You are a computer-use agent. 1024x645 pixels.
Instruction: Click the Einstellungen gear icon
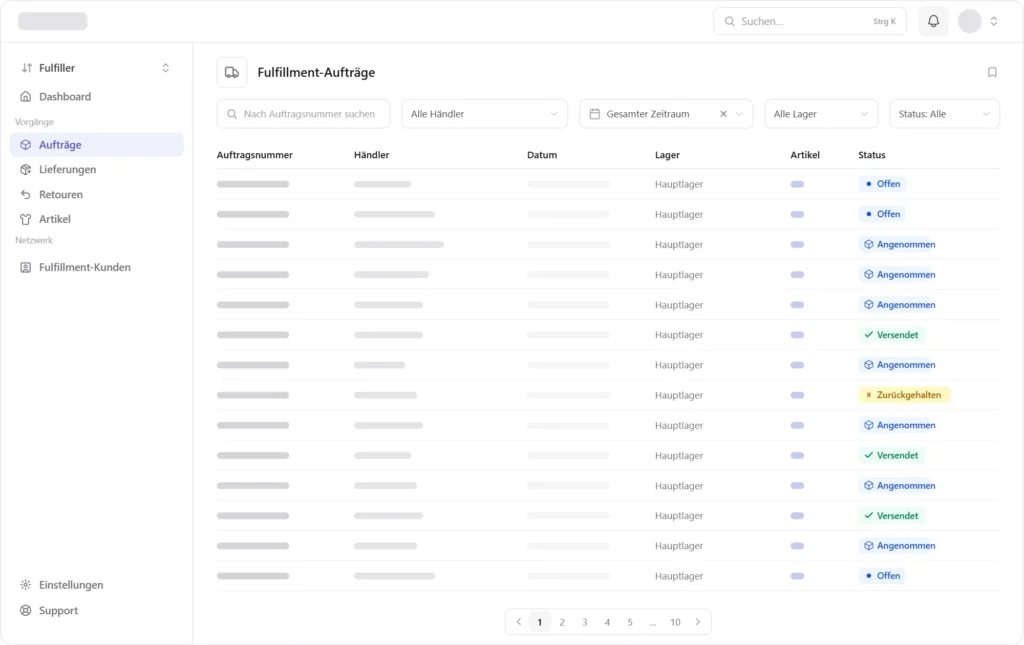25,585
